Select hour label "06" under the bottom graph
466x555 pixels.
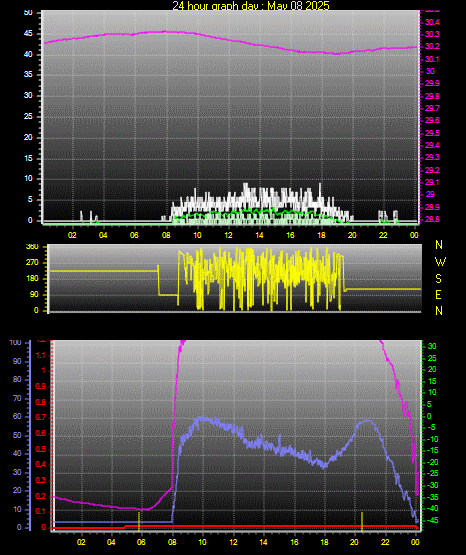tap(141, 542)
